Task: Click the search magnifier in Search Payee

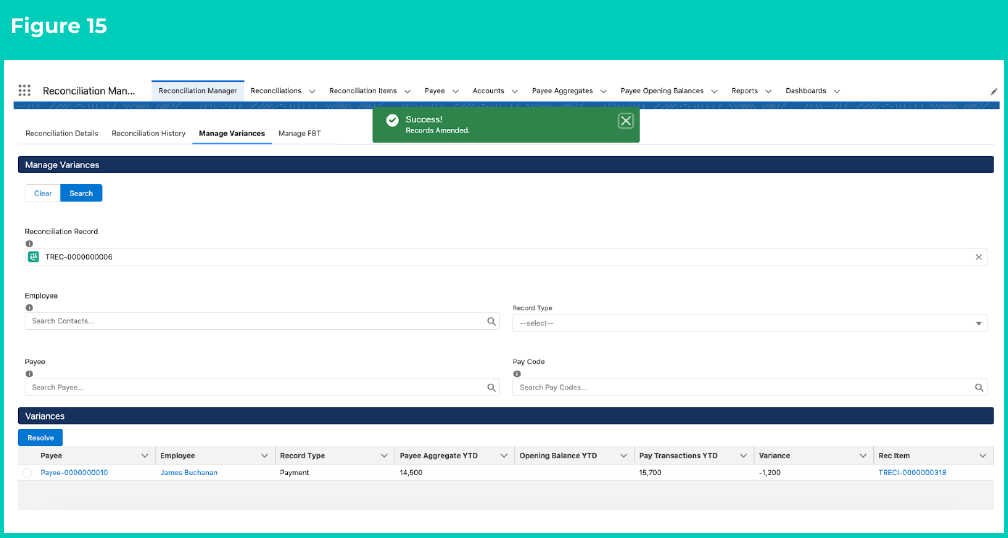Action: pyautogui.click(x=490, y=388)
